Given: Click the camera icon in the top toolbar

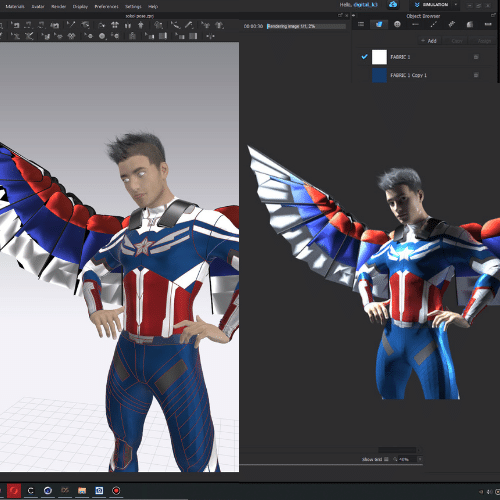Looking at the screenshot, I should pos(55,25).
